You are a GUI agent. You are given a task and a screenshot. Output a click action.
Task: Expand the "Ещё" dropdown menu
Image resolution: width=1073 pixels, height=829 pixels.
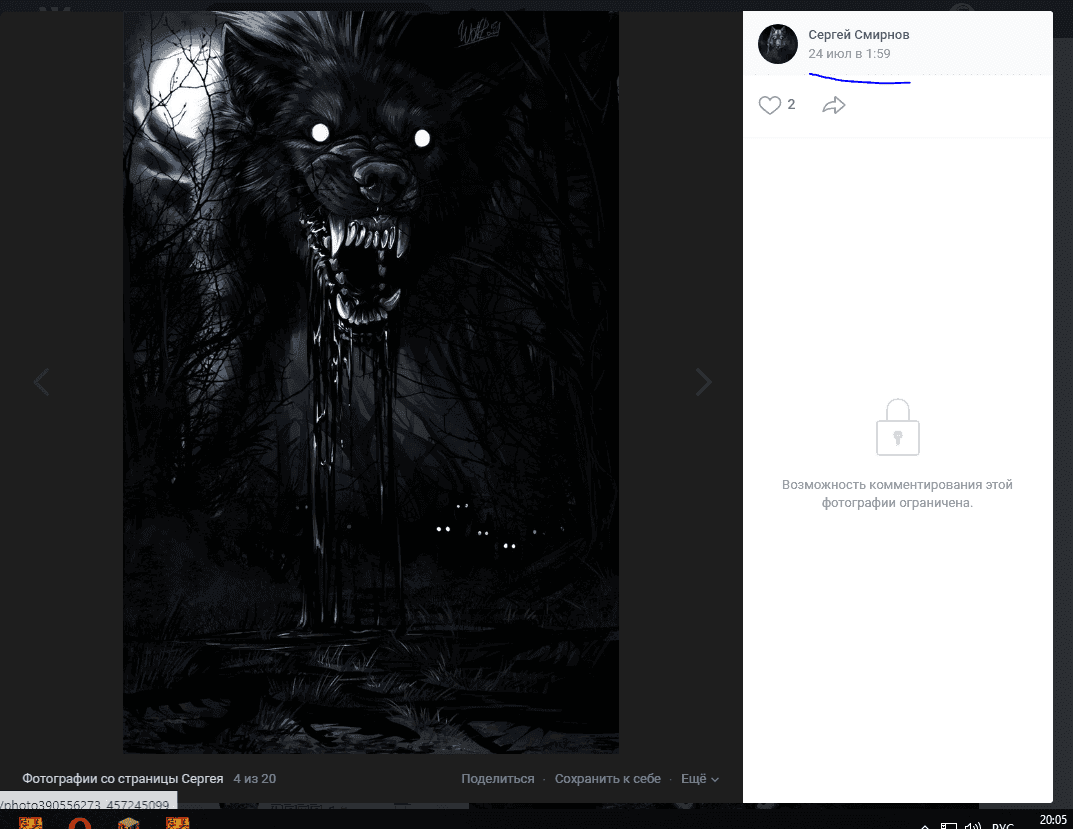(699, 779)
